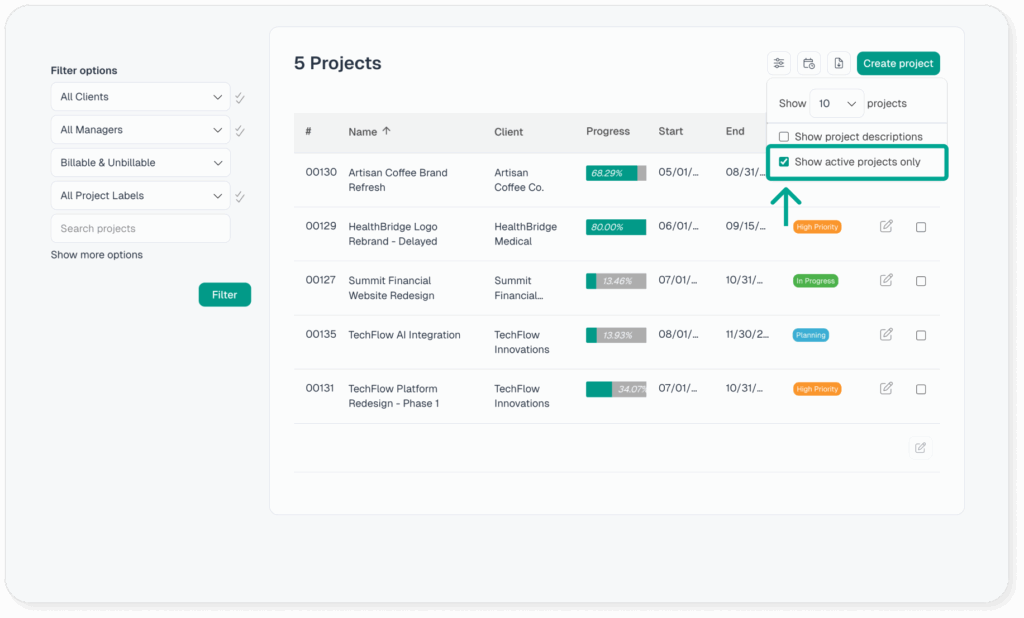Open the All Clients dropdown

click(x=140, y=97)
